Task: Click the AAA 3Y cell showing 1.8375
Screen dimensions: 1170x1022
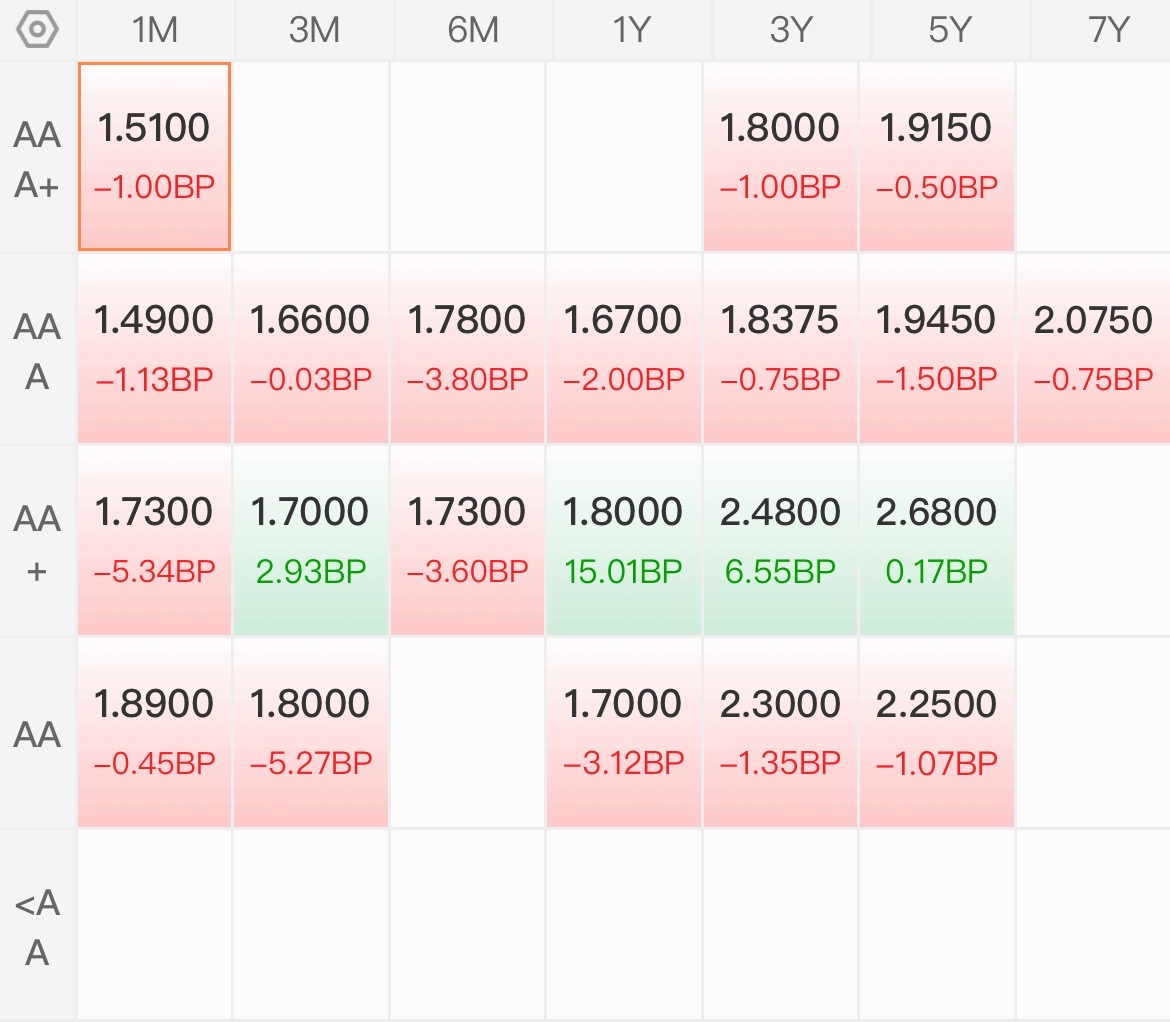Action: tap(780, 348)
